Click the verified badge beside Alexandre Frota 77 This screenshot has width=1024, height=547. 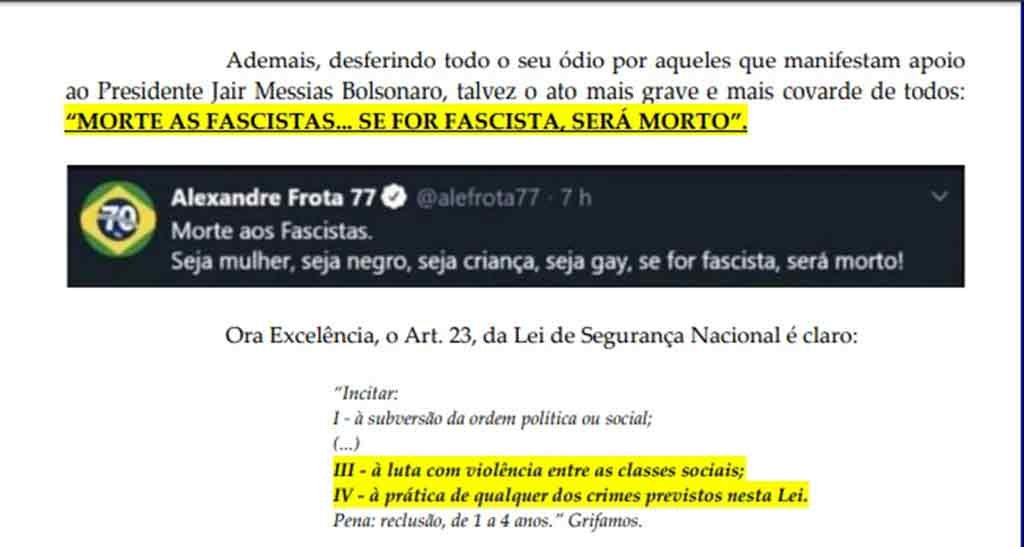point(394,197)
